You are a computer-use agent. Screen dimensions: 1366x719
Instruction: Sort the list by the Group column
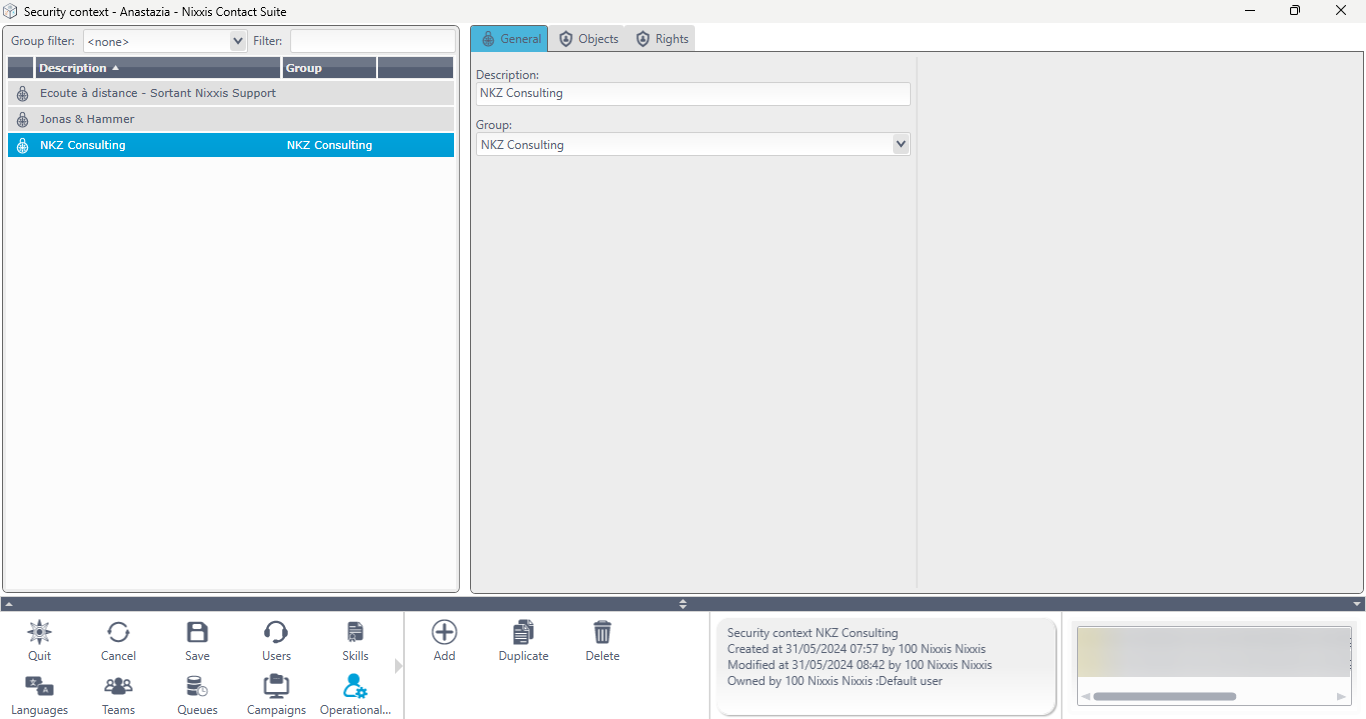pos(329,68)
